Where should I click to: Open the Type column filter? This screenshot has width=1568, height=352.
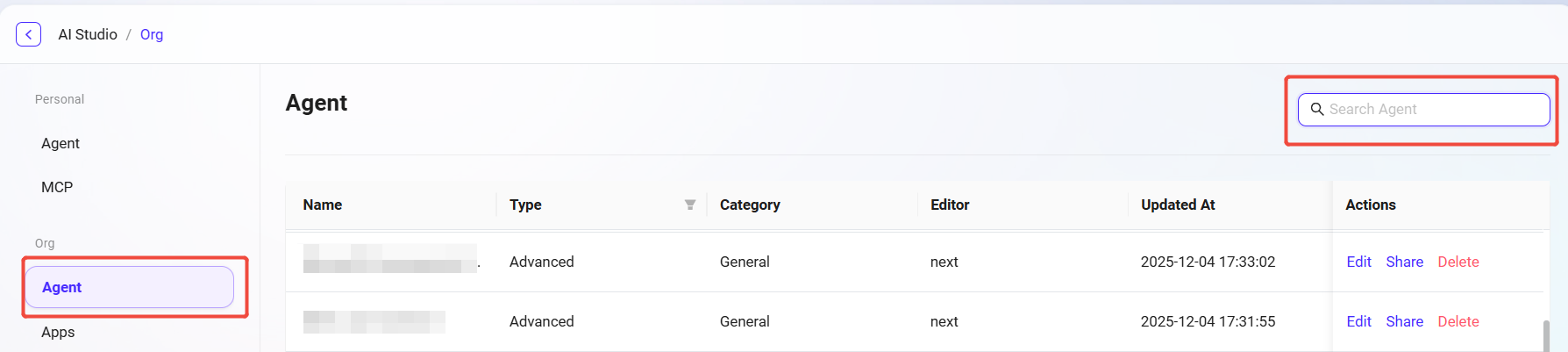690,205
